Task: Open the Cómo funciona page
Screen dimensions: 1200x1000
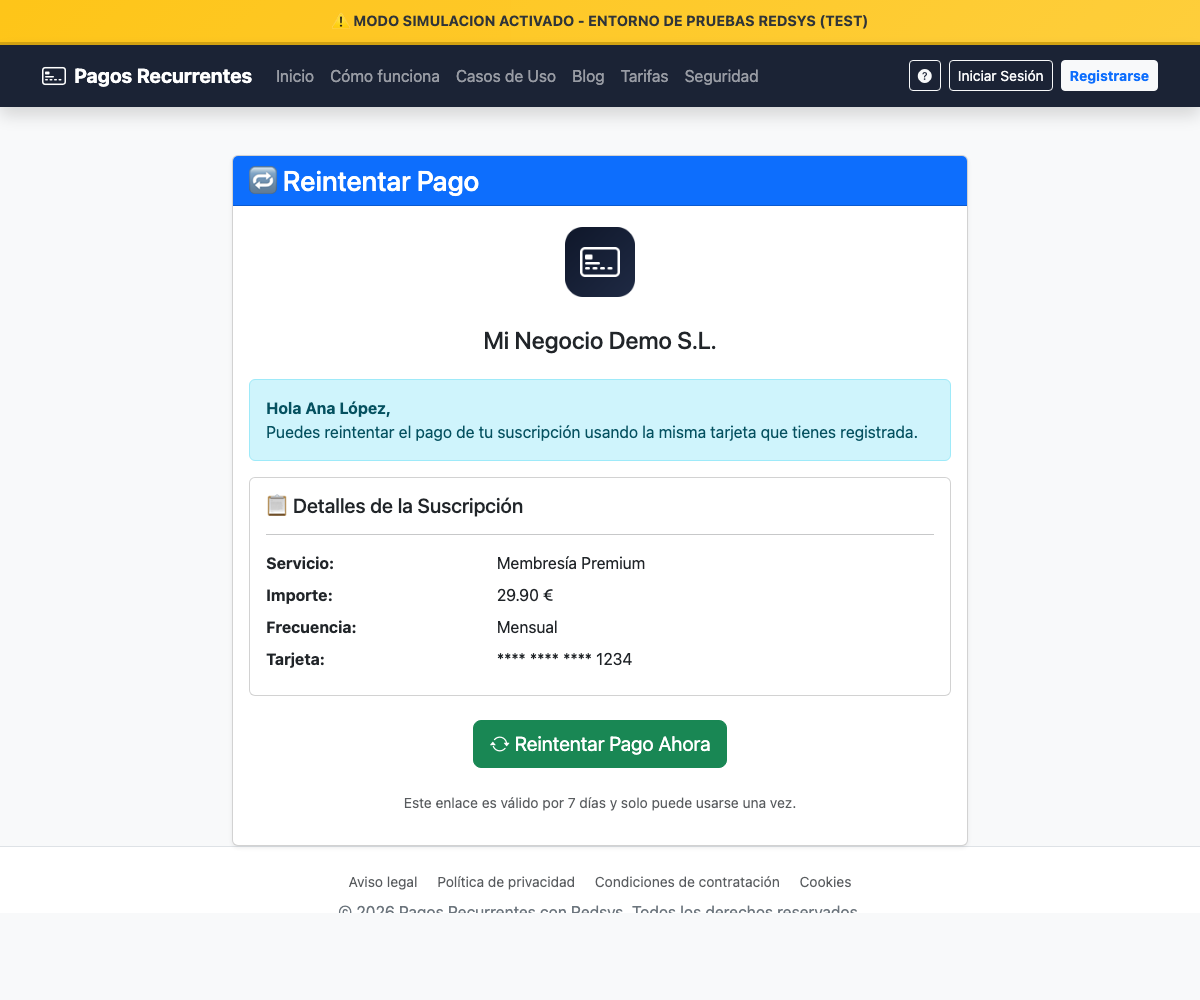Action: (x=385, y=76)
